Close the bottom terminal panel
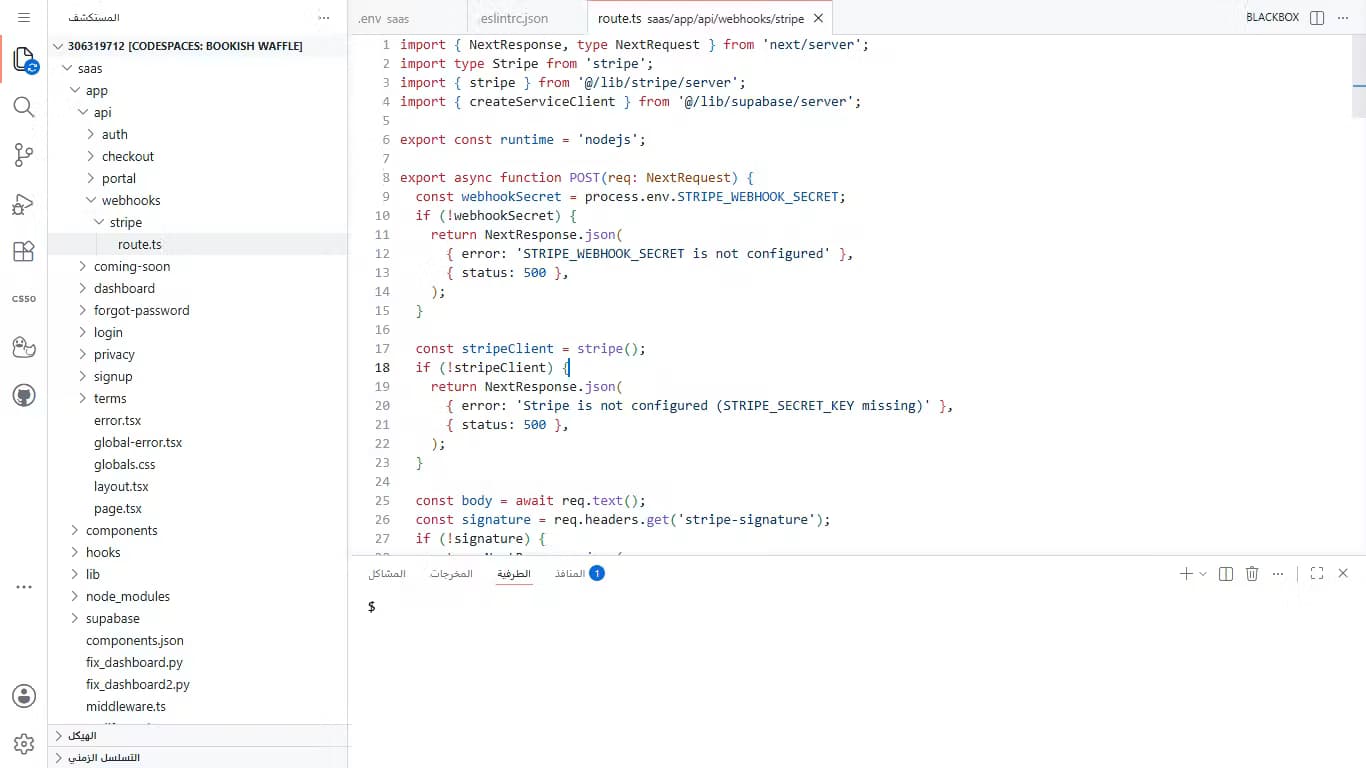 click(1343, 573)
